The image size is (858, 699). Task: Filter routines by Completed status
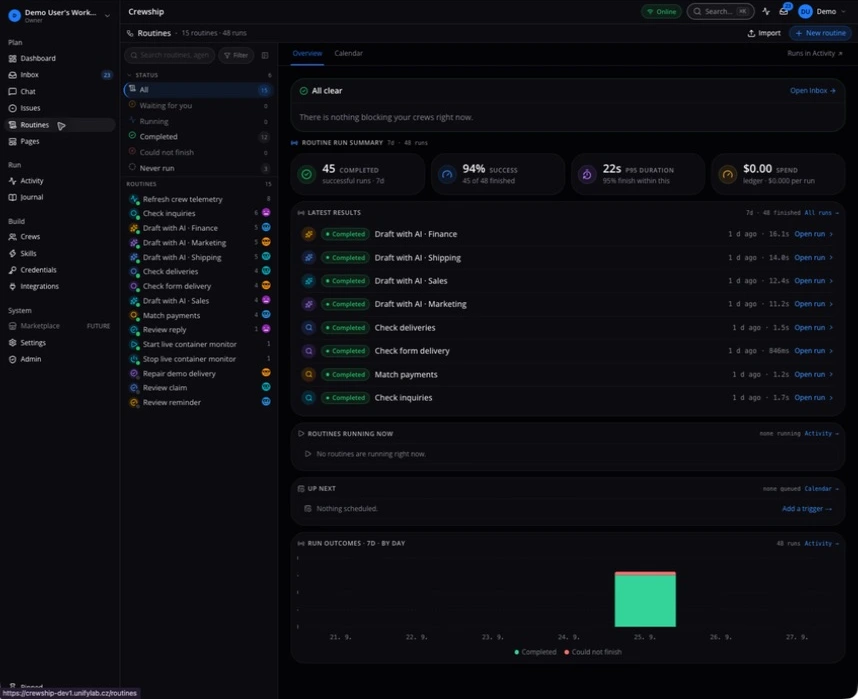[x=199, y=136]
